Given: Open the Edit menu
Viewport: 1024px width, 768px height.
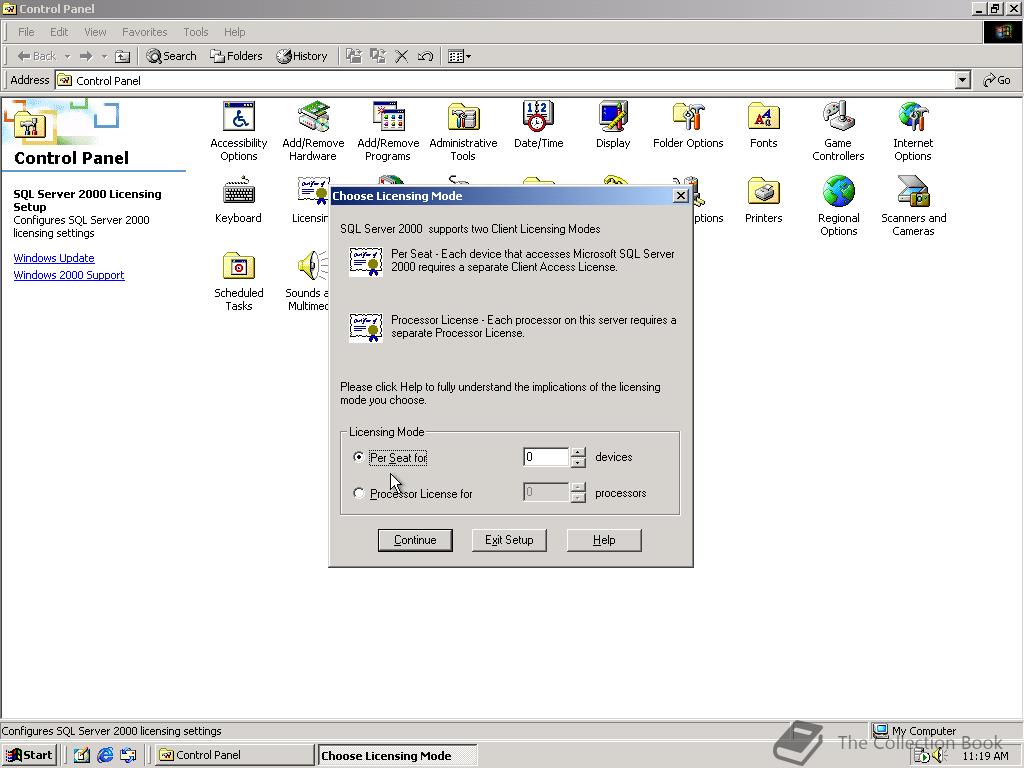Looking at the screenshot, I should (59, 32).
